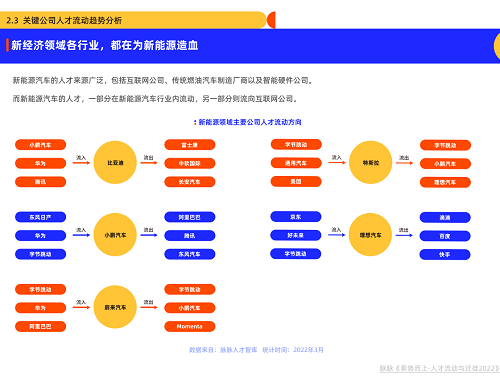The height and width of the screenshot is (377, 500).
Task: Click 字节跳动 pill flowing into 理想汽车 circle
Action: tap(296, 254)
